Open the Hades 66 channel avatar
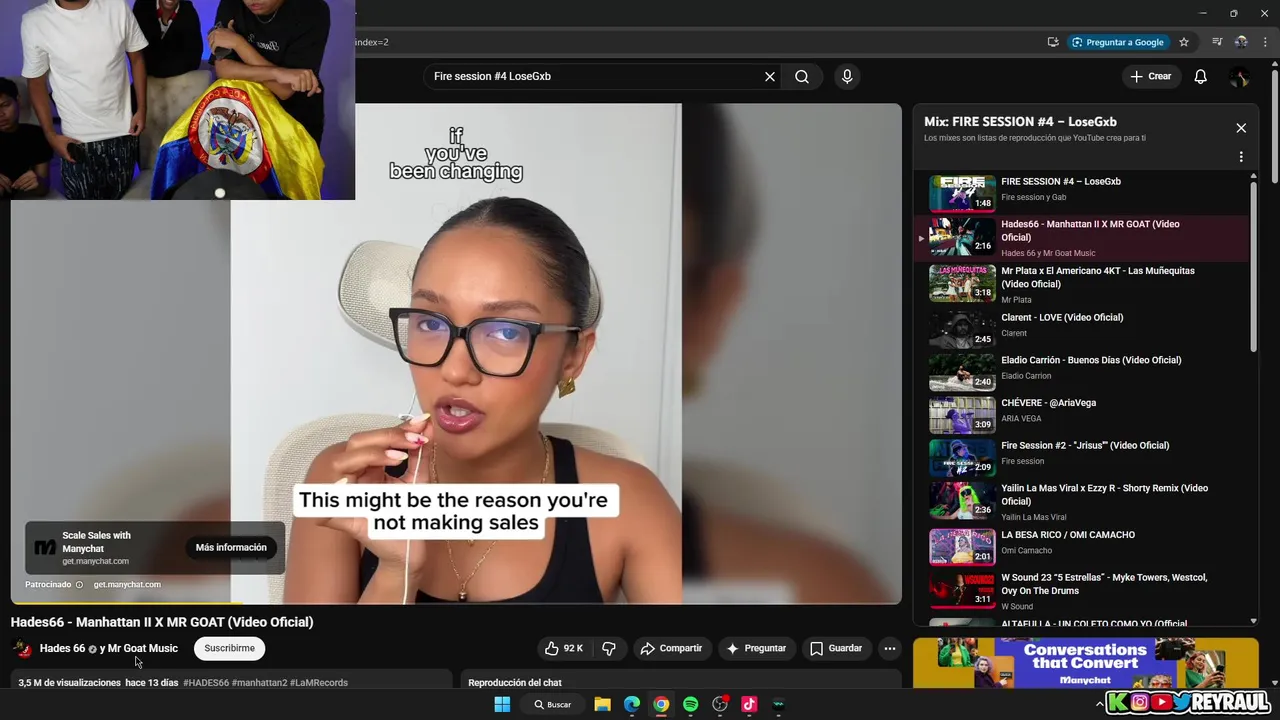 click(21, 648)
